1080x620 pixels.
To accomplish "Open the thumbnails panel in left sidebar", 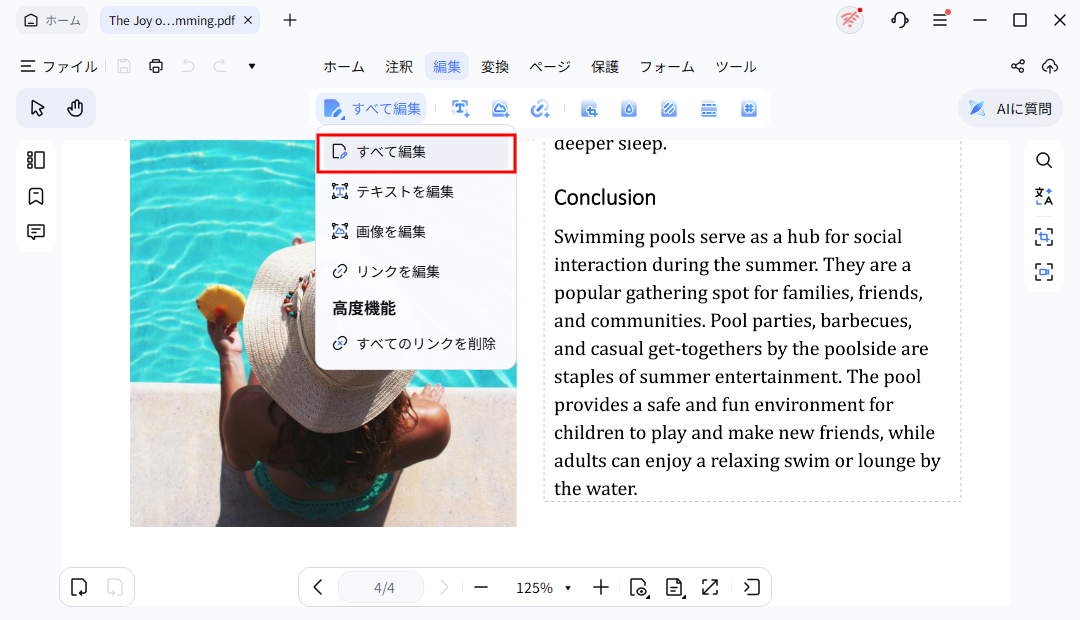I will click(36, 160).
